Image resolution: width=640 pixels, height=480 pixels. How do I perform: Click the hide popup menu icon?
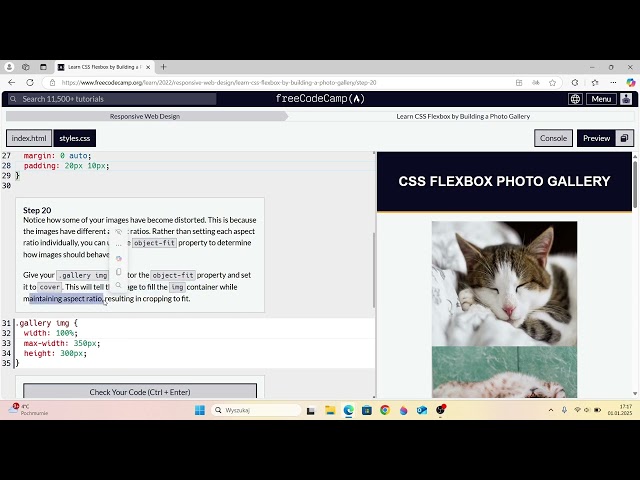point(118,231)
